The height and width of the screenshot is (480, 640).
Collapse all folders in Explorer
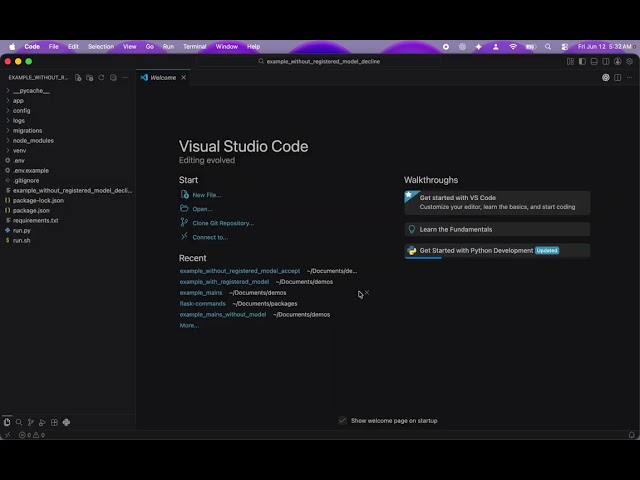113,78
